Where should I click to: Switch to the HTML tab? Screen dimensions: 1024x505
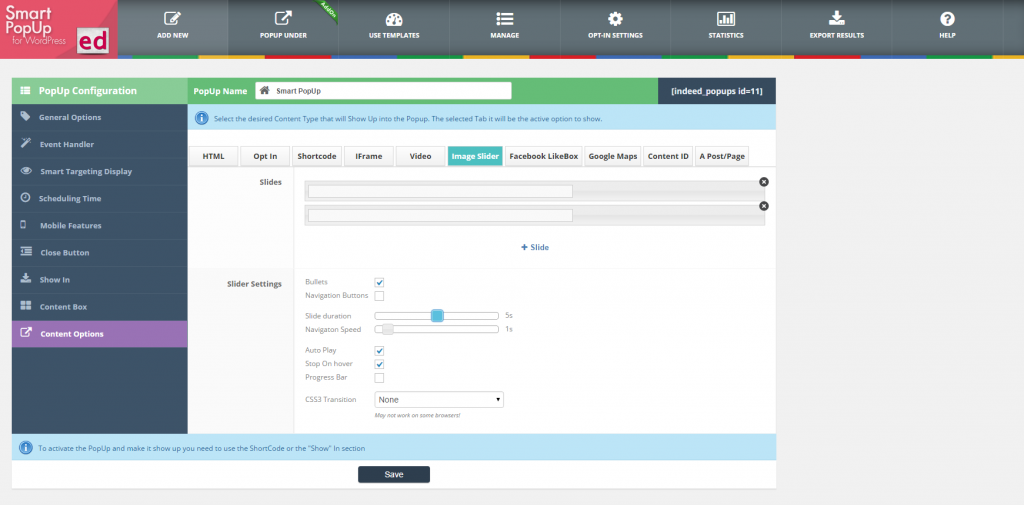pos(213,156)
